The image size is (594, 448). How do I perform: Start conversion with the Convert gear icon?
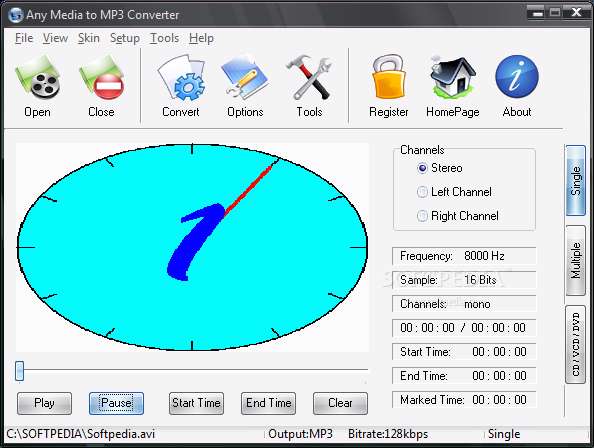coord(181,77)
